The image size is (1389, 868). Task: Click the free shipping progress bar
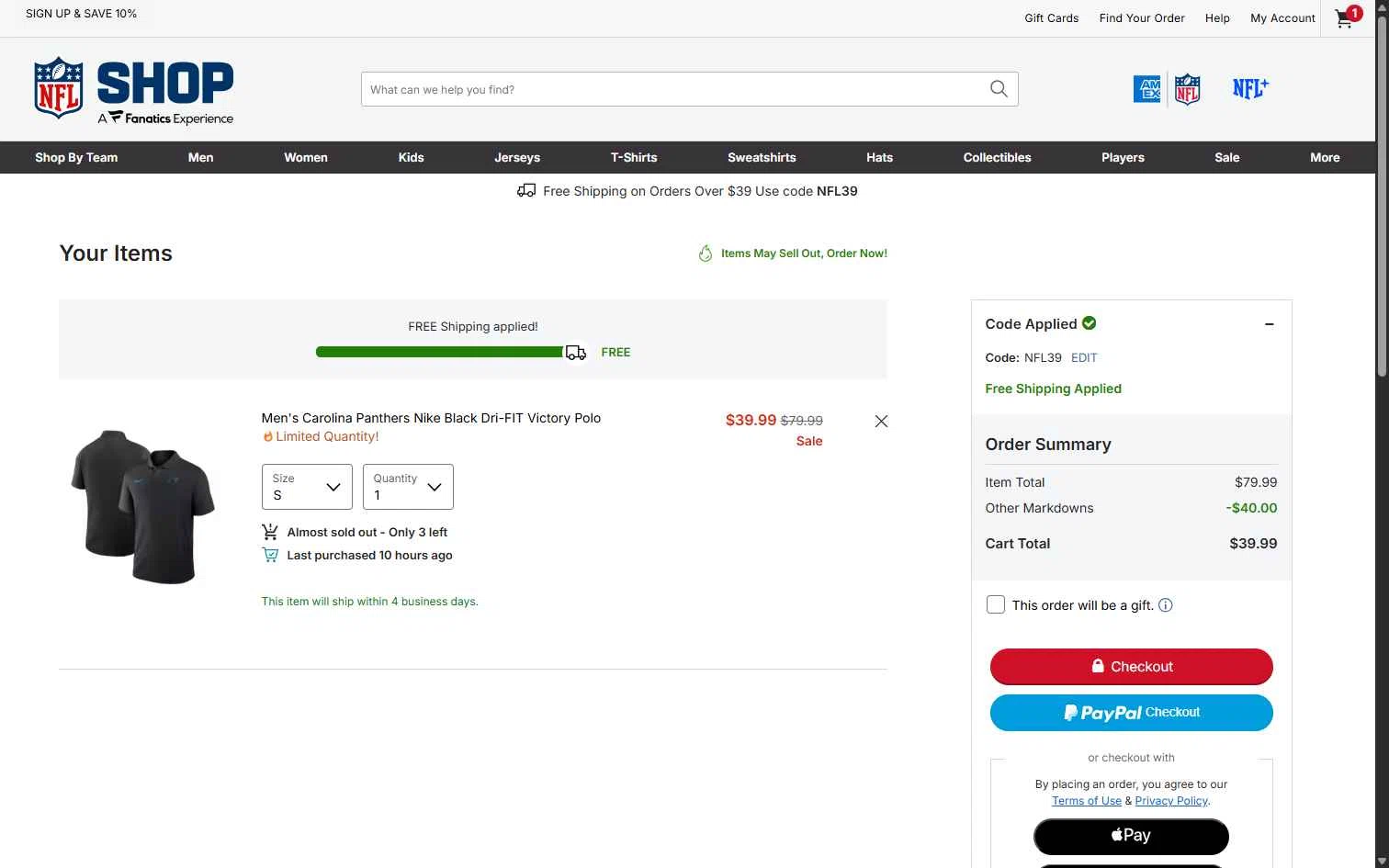click(x=440, y=352)
